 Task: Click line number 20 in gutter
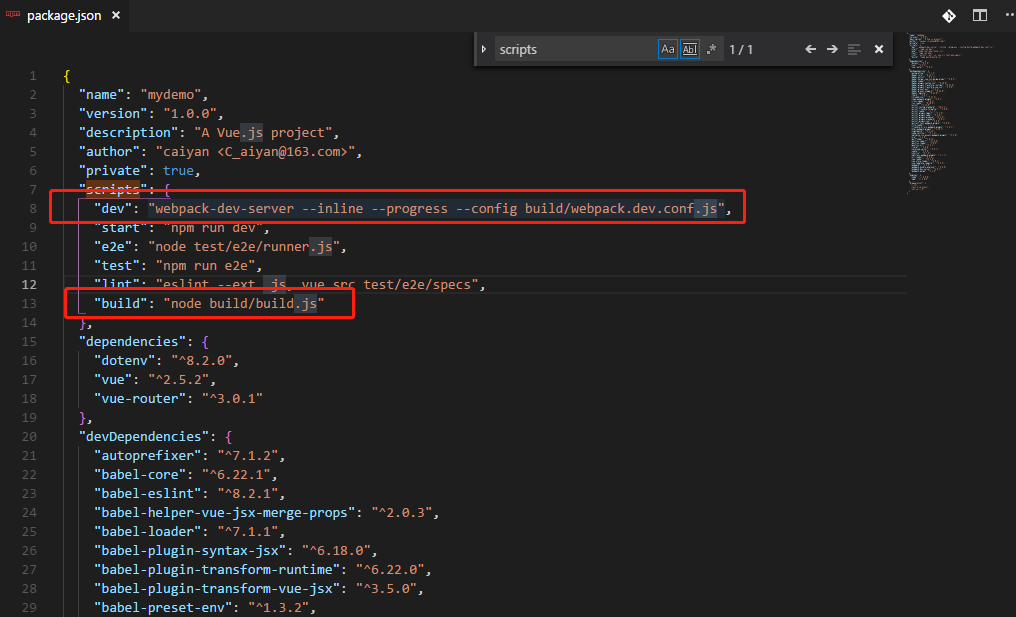click(x=29, y=437)
